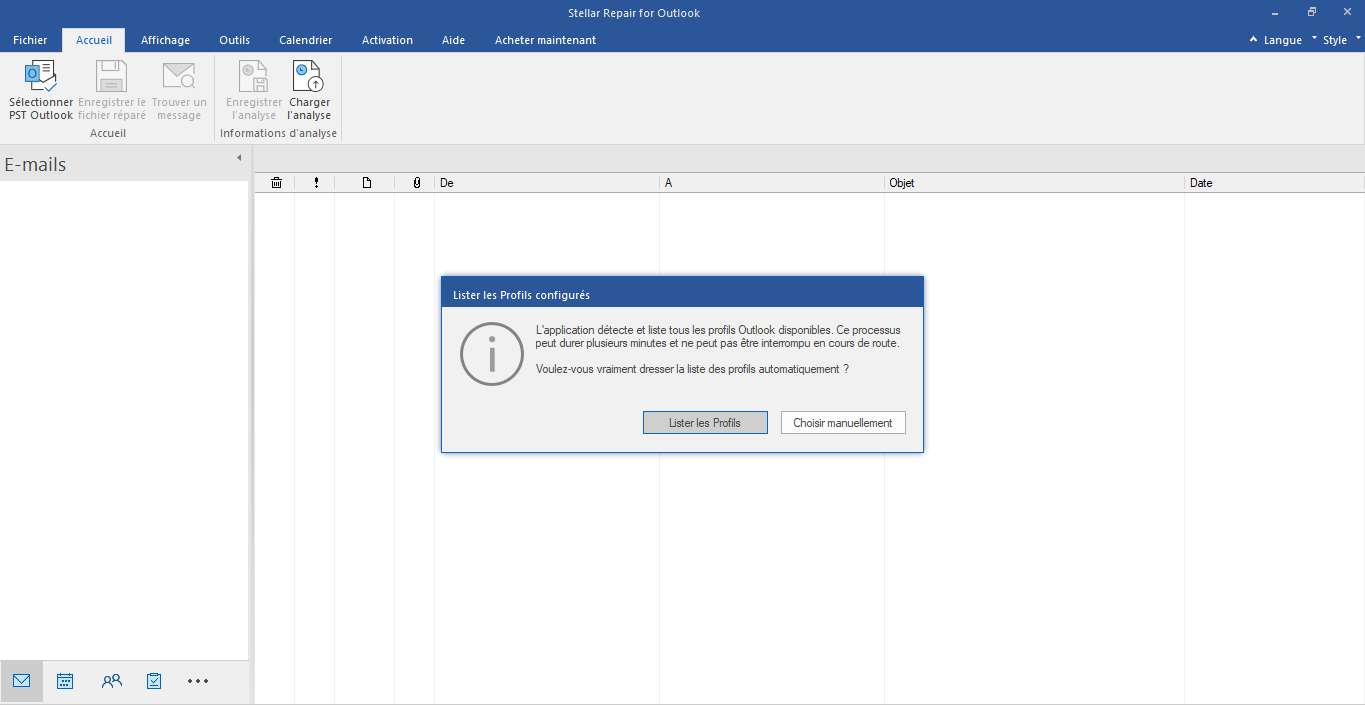The height and width of the screenshot is (705, 1365).
Task: Switch to the calendar view icon
Action: click(65, 681)
